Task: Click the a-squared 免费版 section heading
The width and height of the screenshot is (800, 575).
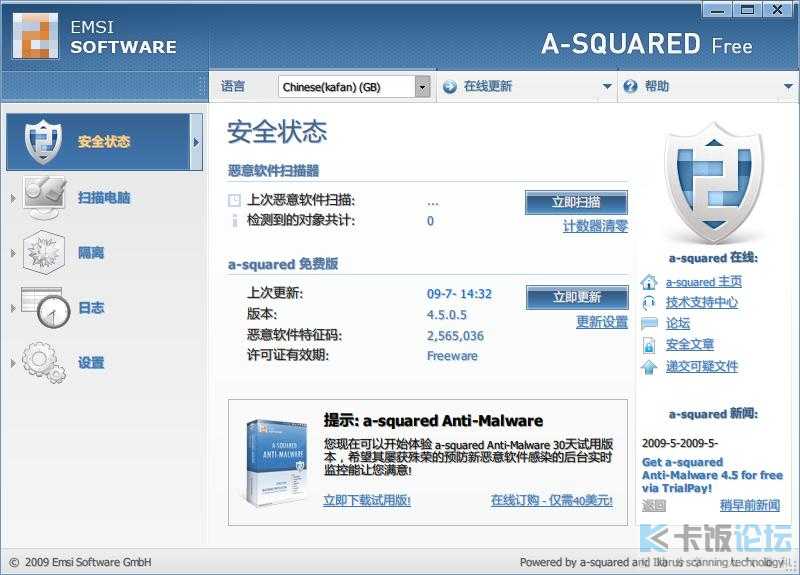Action: 283,264
